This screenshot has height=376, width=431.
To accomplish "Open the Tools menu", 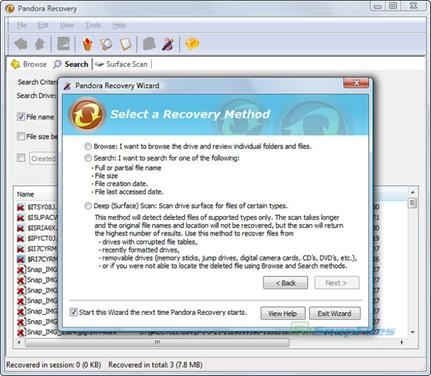I will [x=93, y=25].
